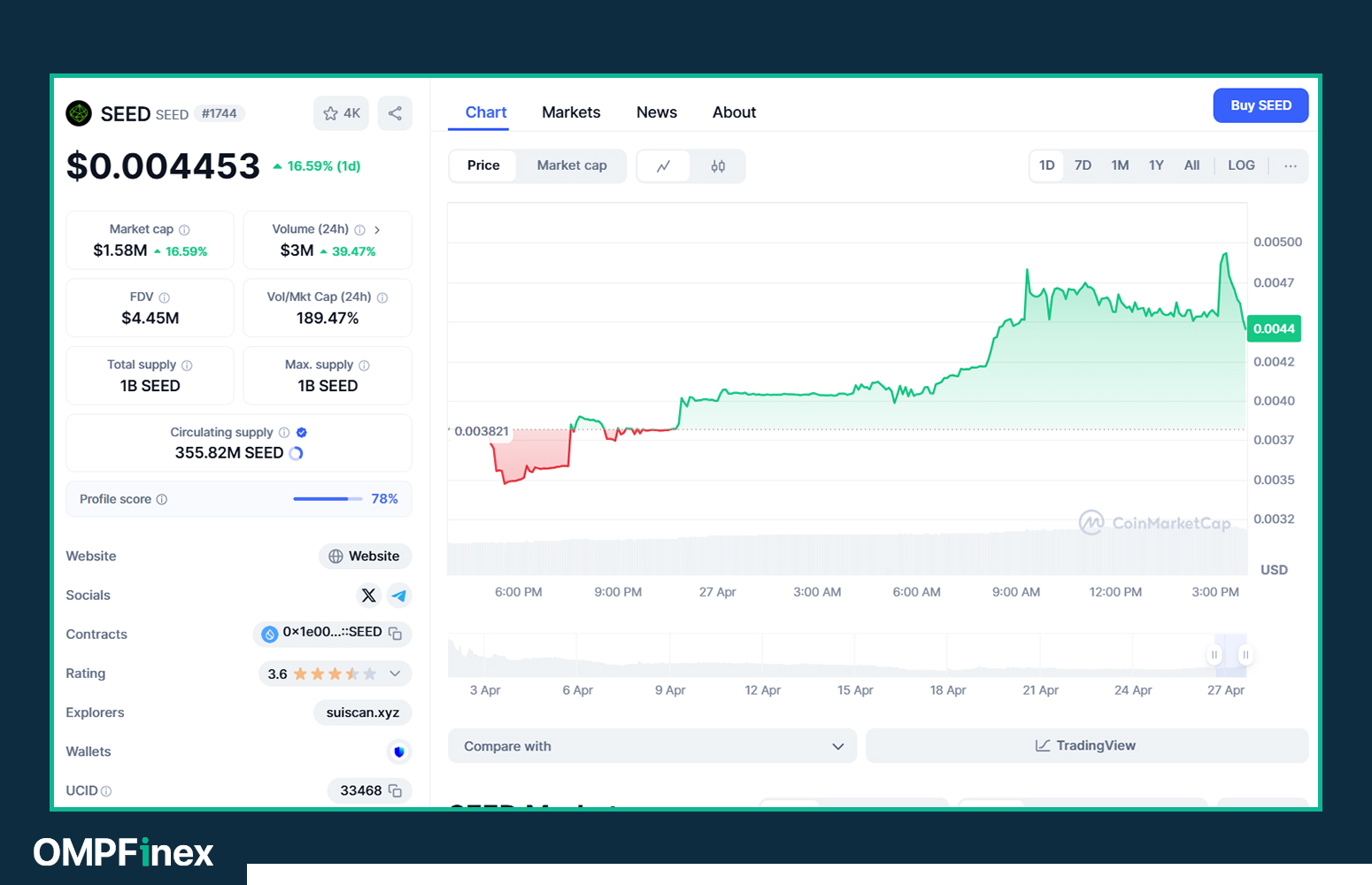Select the Market cap chart toggle
The height and width of the screenshot is (885, 1372).
572,165
